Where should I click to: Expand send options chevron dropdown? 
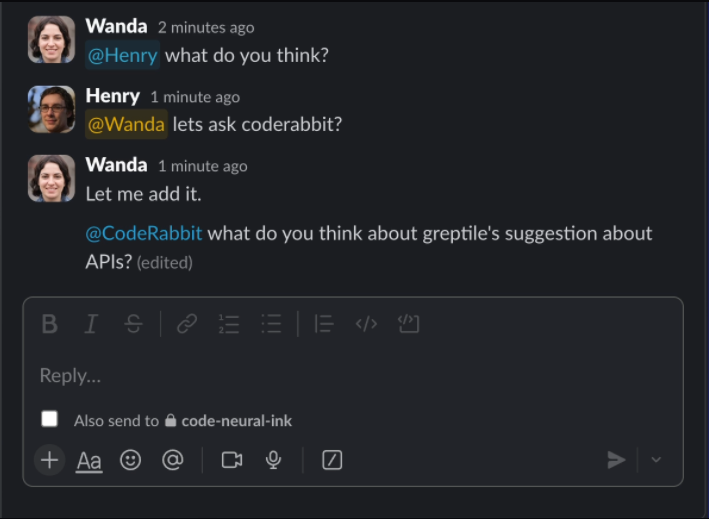click(x=656, y=460)
